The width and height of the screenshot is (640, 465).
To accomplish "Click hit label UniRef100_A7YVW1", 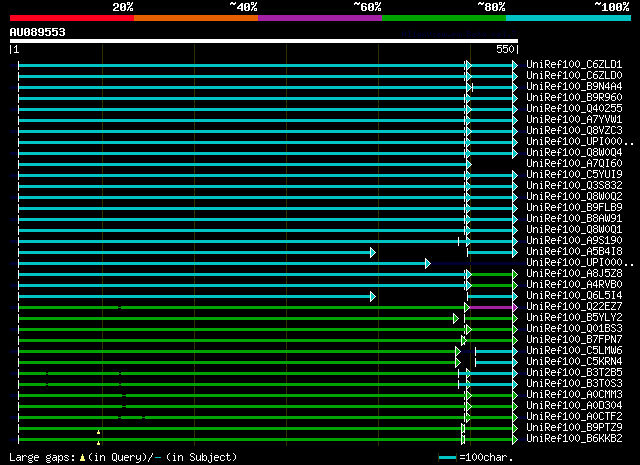I will pyautogui.click(x=574, y=120).
